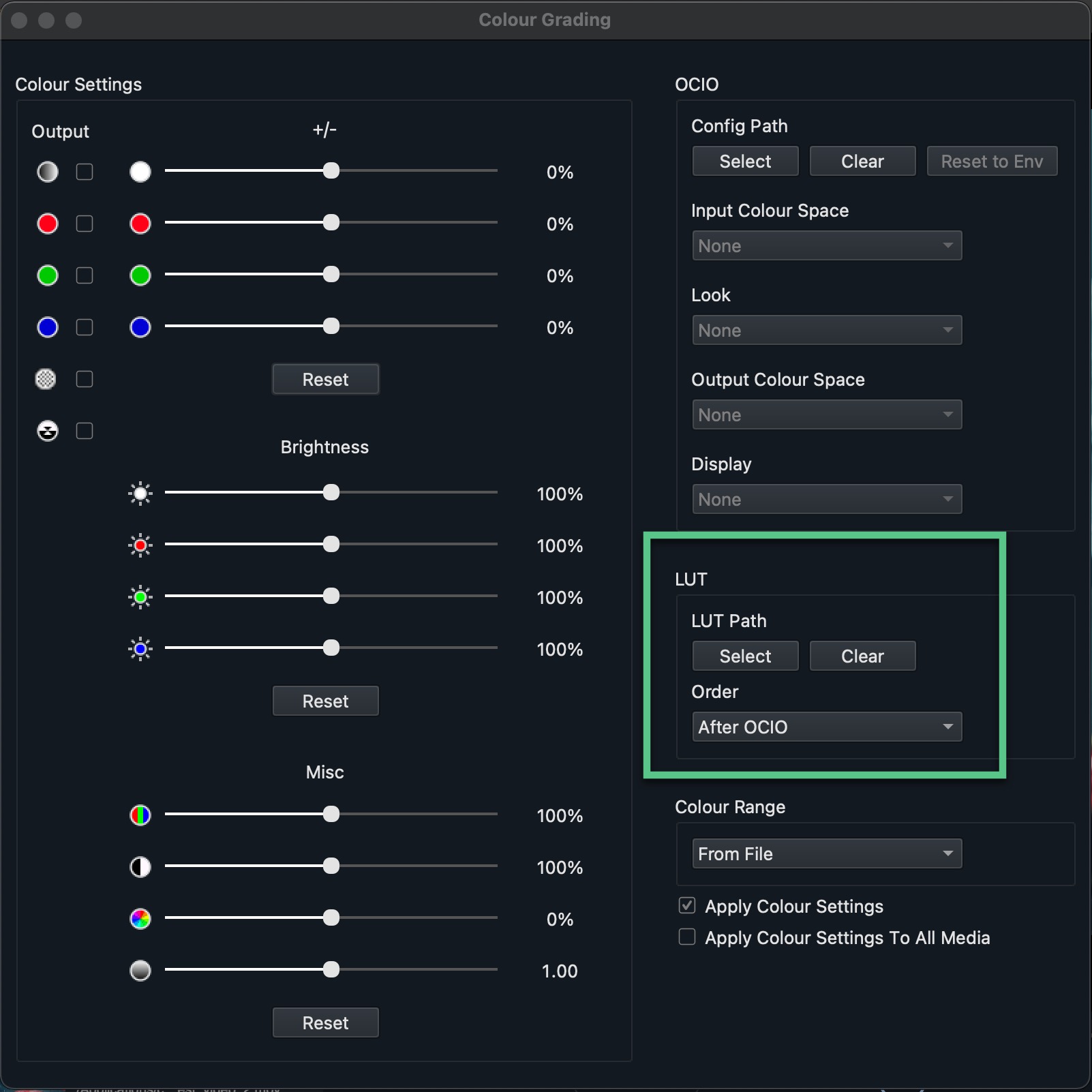Click the green channel output icon
This screenshot has width=1092, height=1092.
pyautogui.click(x=47, y=275)
